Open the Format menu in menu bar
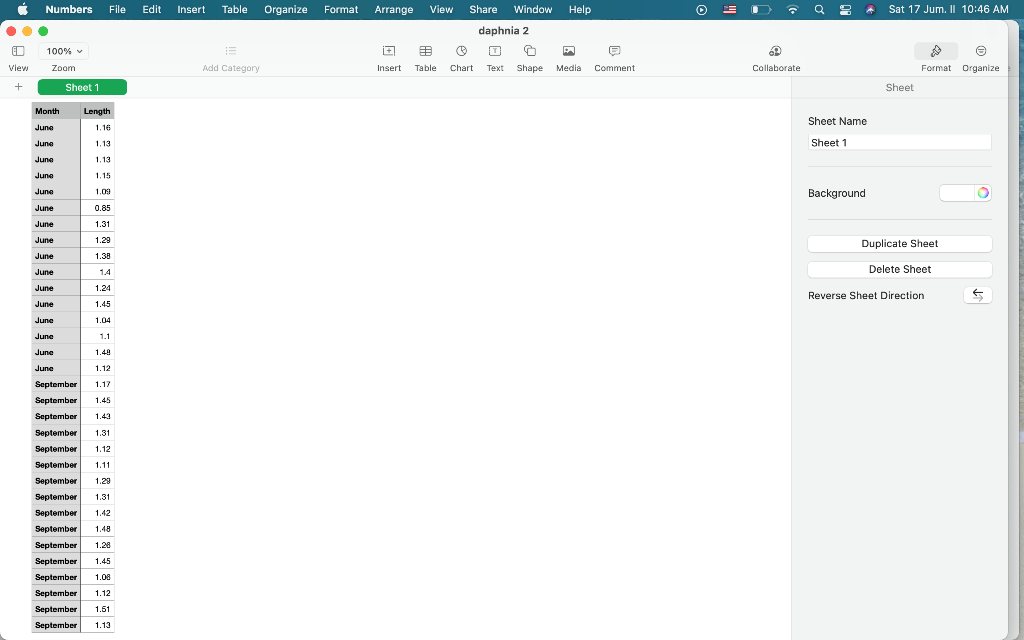Image resolution: width=1024 pixels, height=640 pixels. tap(341, 9)
